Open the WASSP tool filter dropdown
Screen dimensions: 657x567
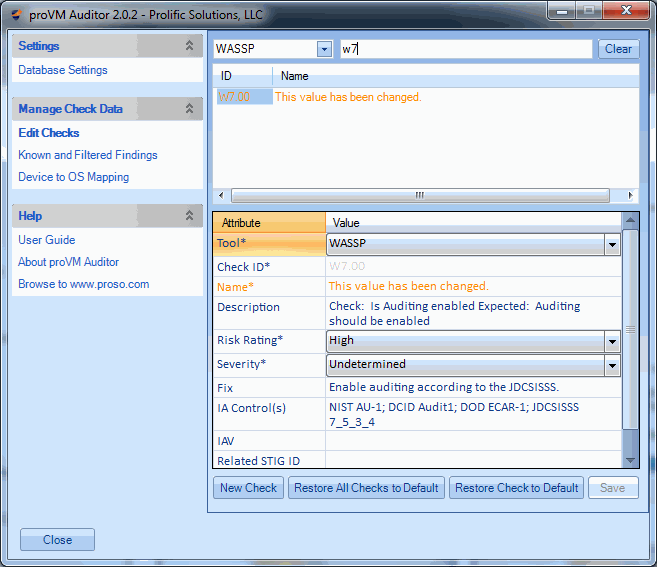tap(324, 49)
